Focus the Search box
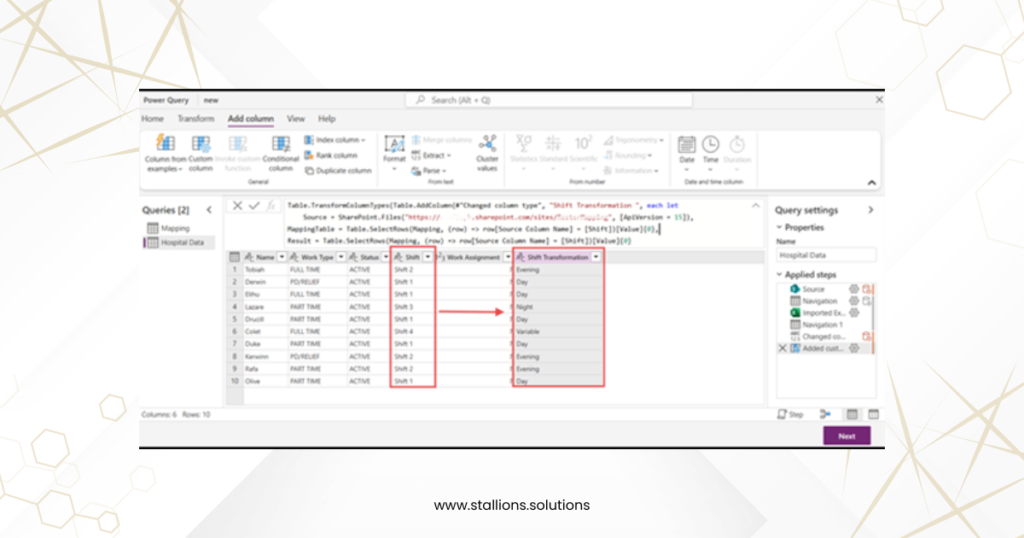1024x538 pixels. (x=549, y=100)
